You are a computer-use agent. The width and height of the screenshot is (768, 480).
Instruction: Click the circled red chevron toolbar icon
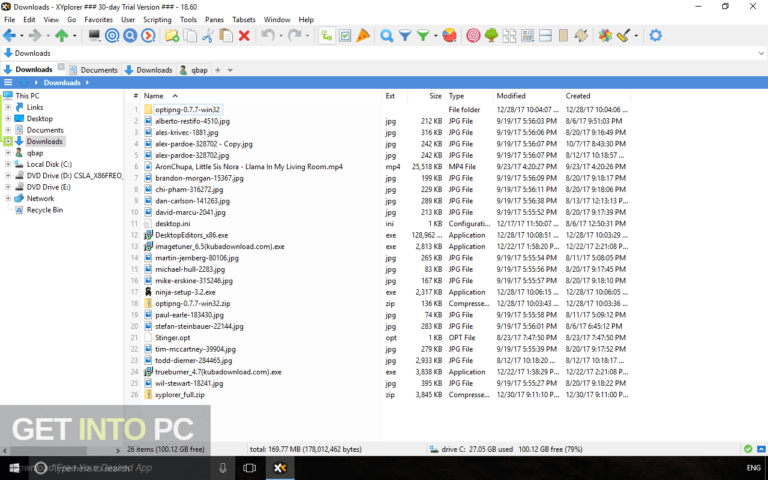pyautogui.click(x=148, y=35)
